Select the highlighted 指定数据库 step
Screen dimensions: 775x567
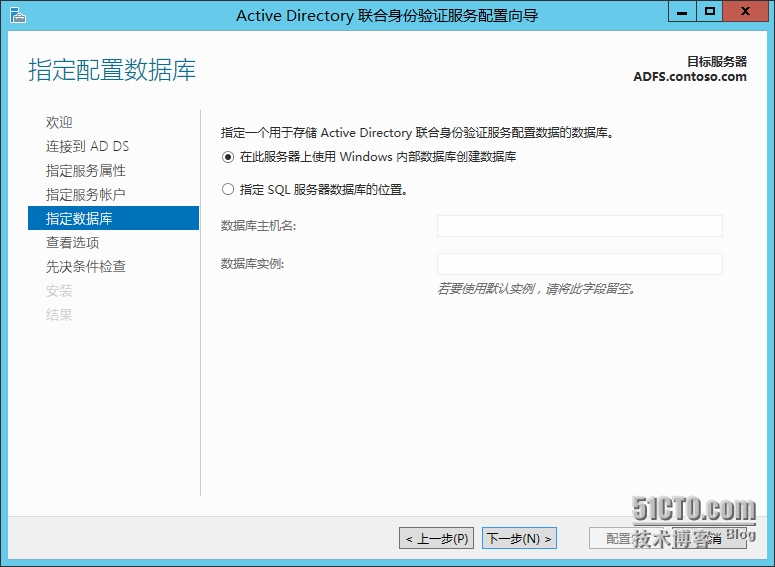(x=80, y=218)
